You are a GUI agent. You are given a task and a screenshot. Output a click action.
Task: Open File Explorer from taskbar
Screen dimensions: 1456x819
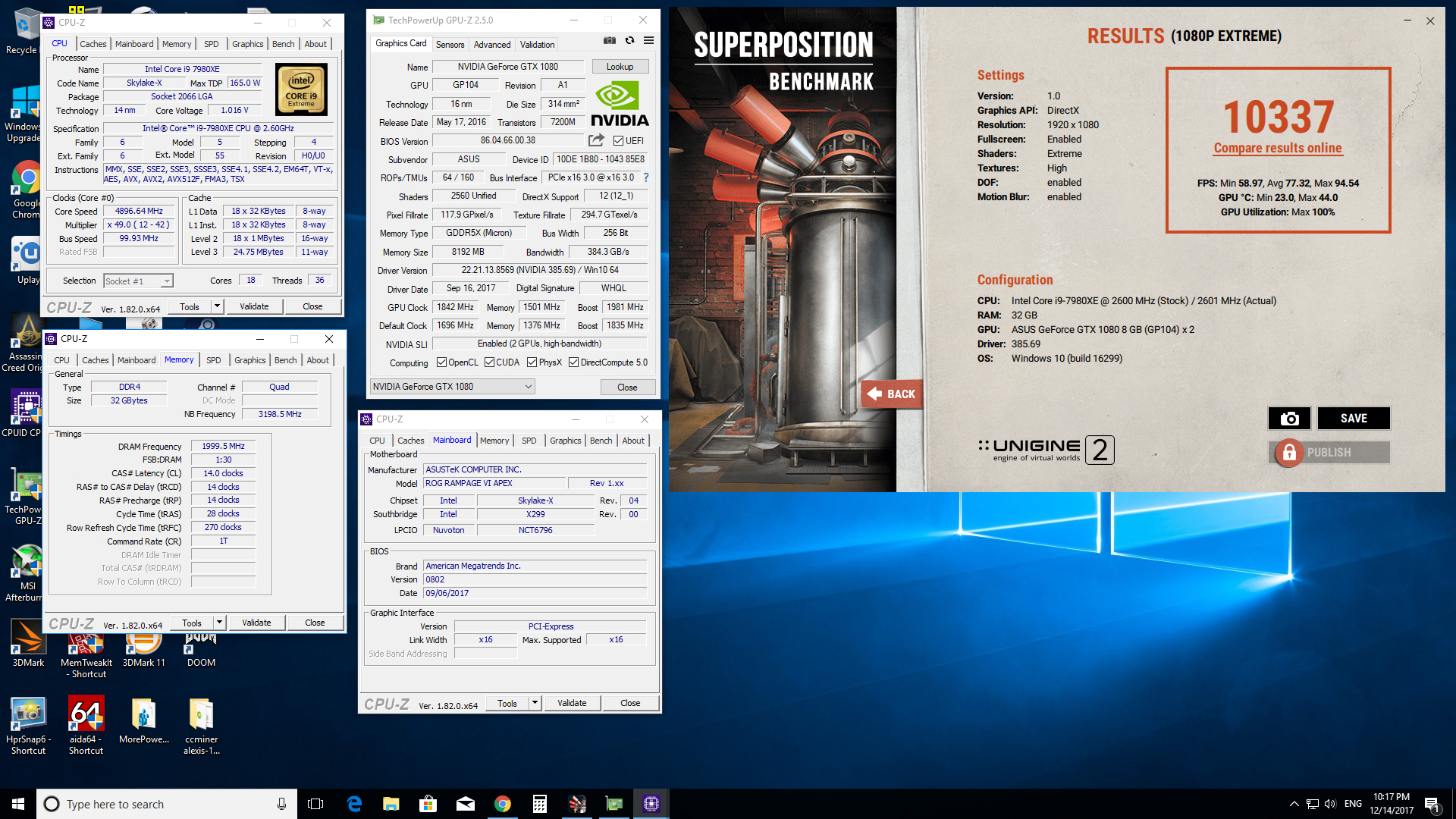pyautogui.click(x=391, y=804)
